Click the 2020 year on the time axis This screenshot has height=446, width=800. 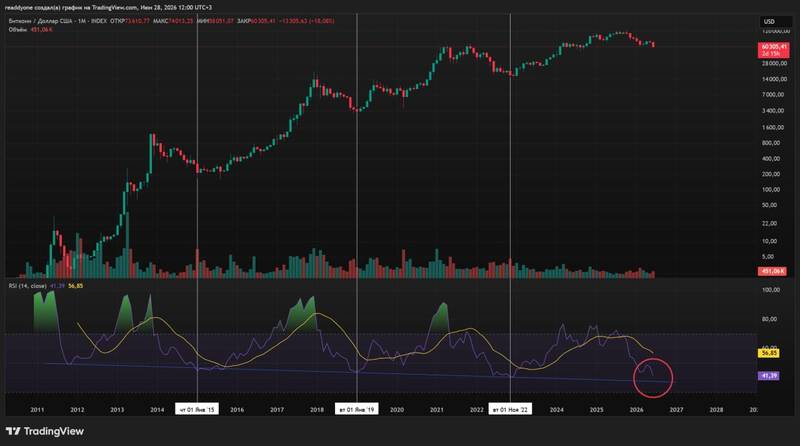(397, 410)
